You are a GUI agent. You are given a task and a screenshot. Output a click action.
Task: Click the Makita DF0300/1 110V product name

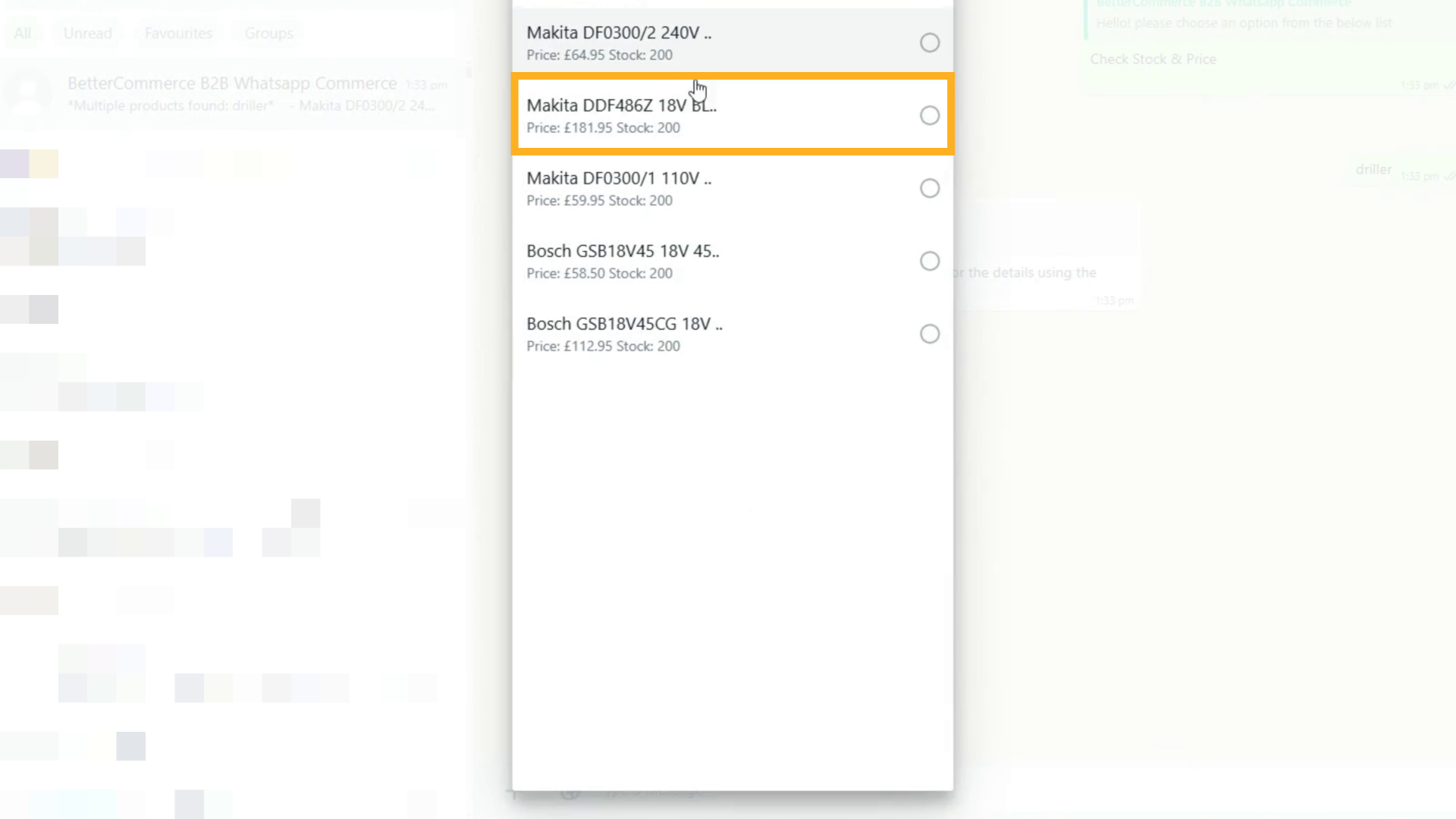coord(619,178)
